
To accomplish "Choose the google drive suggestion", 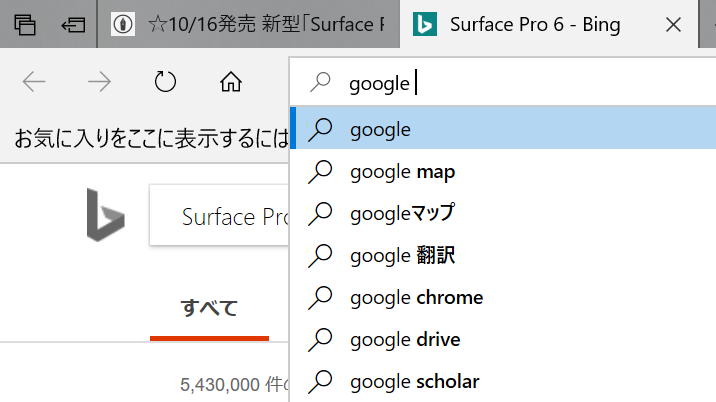I will click(503, 339).
